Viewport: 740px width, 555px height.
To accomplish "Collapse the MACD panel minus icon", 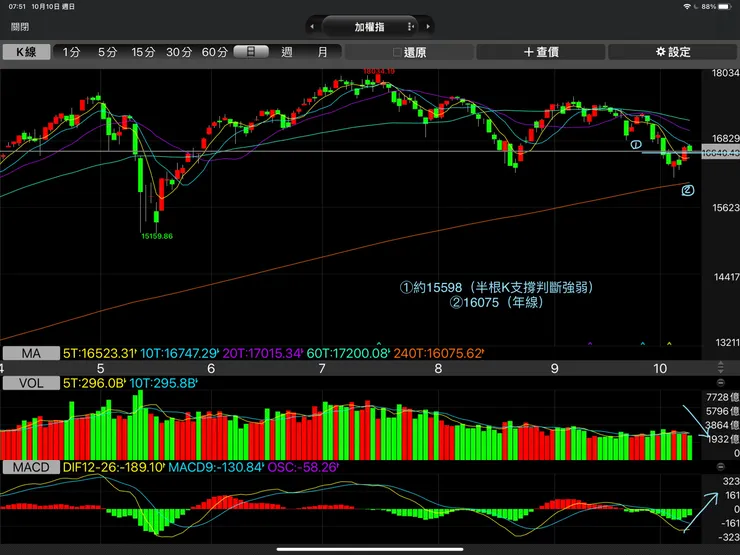I will click(x=721, y=467).
